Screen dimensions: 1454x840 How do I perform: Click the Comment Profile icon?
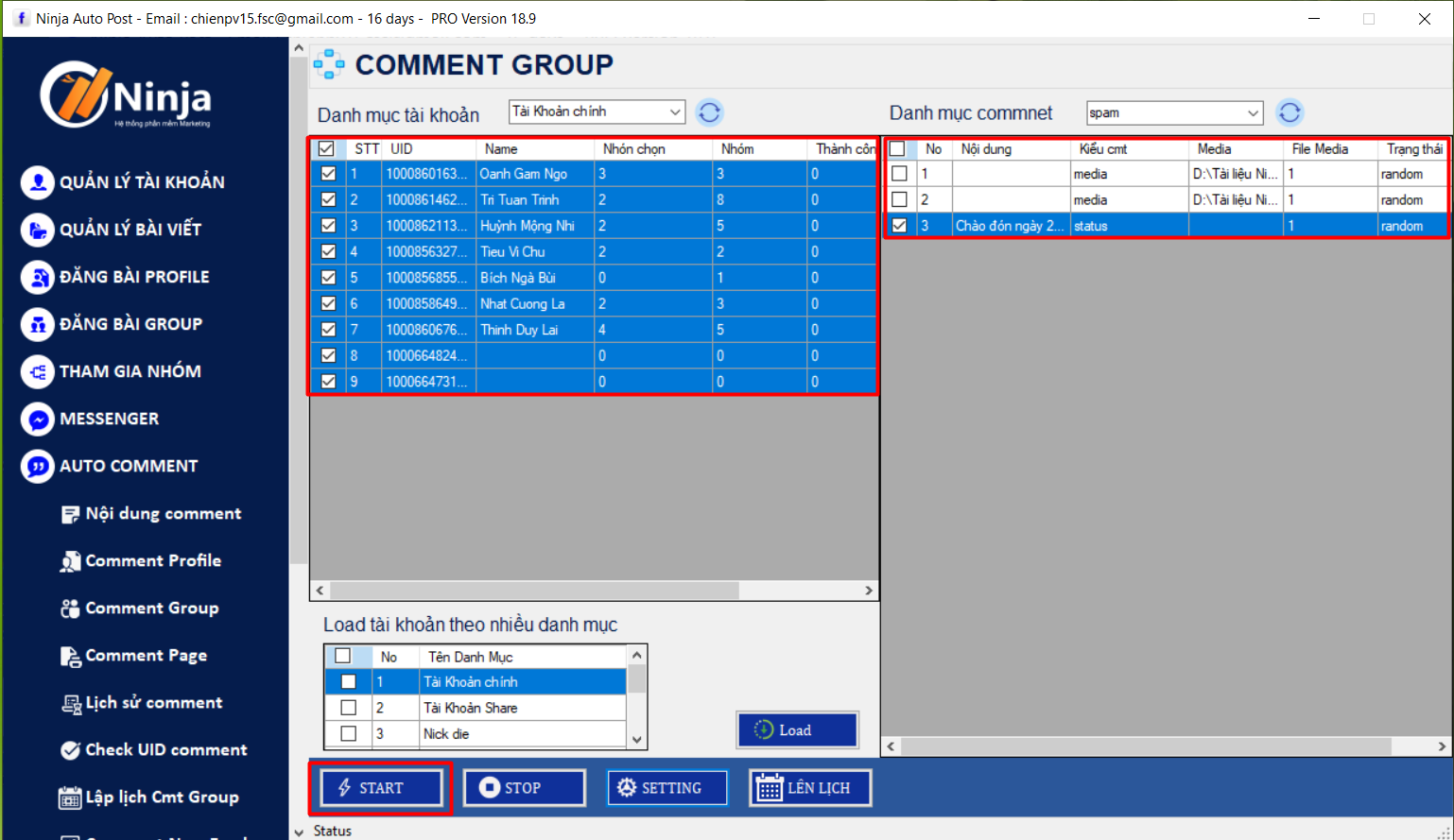pyautogui.click(x=71, y=561)
